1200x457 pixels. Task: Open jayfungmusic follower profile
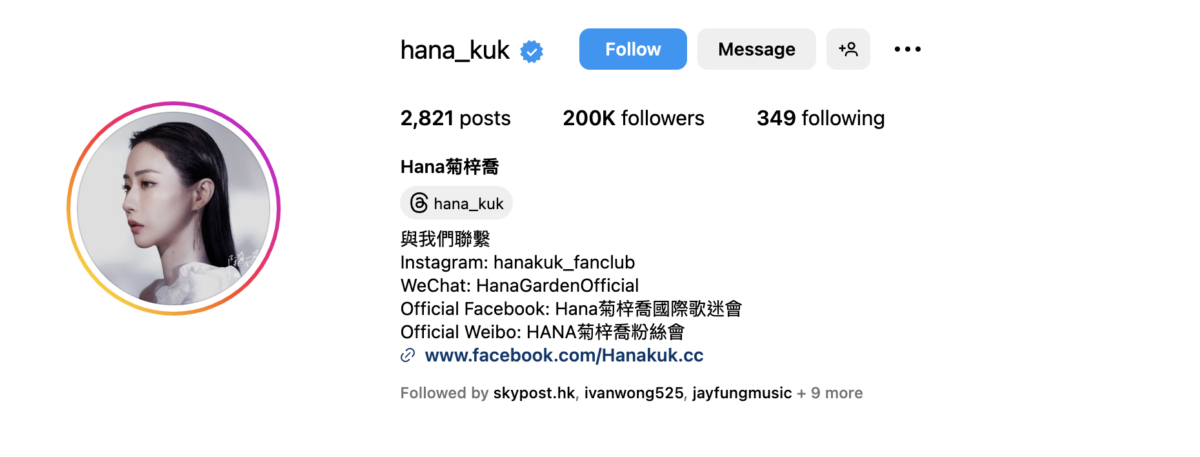click(743, 393)
